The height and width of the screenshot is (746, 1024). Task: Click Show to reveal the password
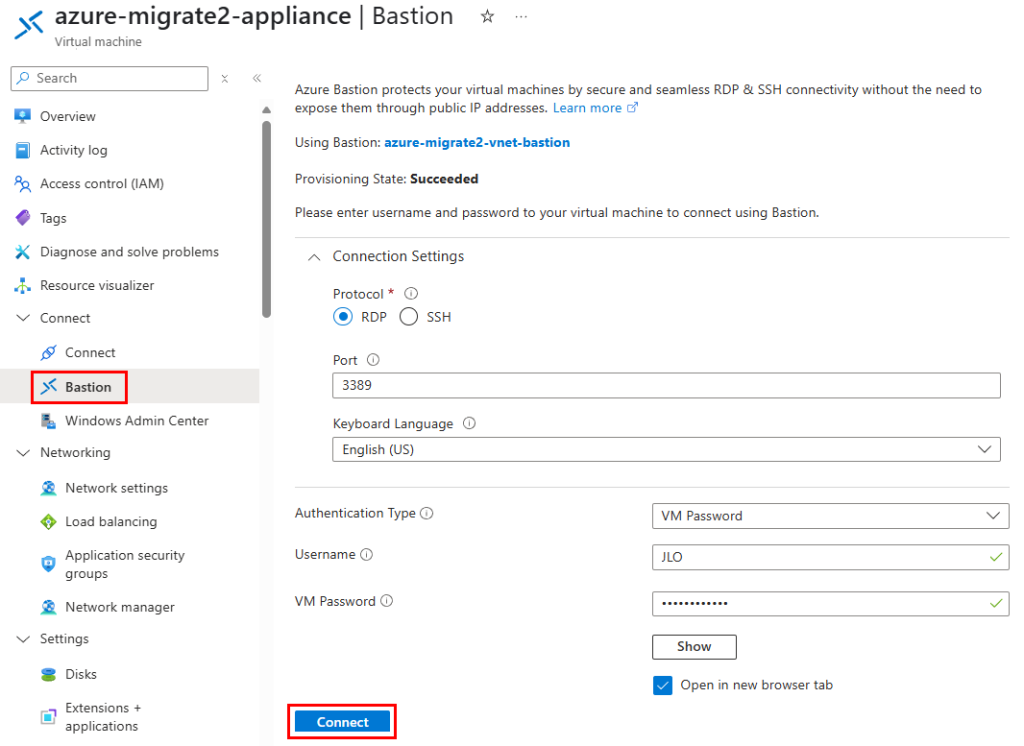coord(694,647)
